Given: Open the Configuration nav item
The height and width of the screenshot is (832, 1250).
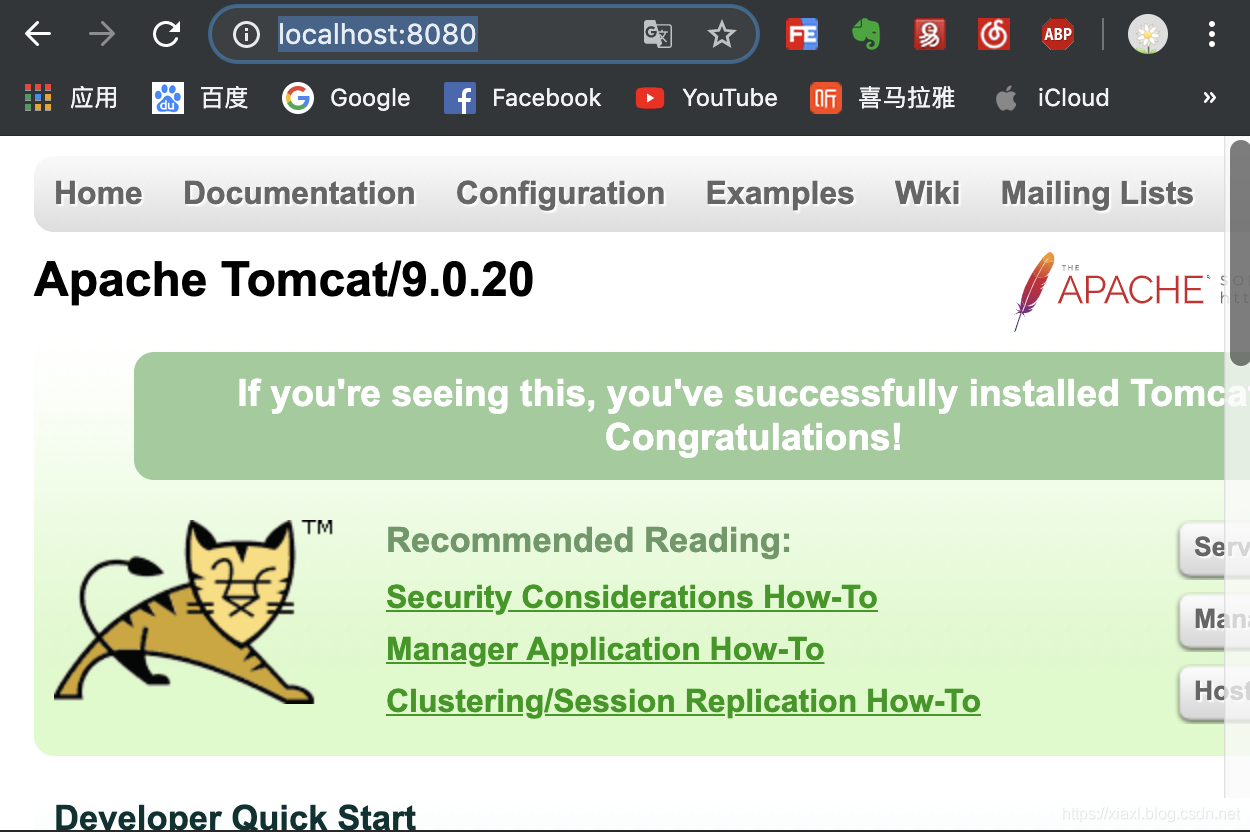Looking at the screenshot, I should [560, 193].
